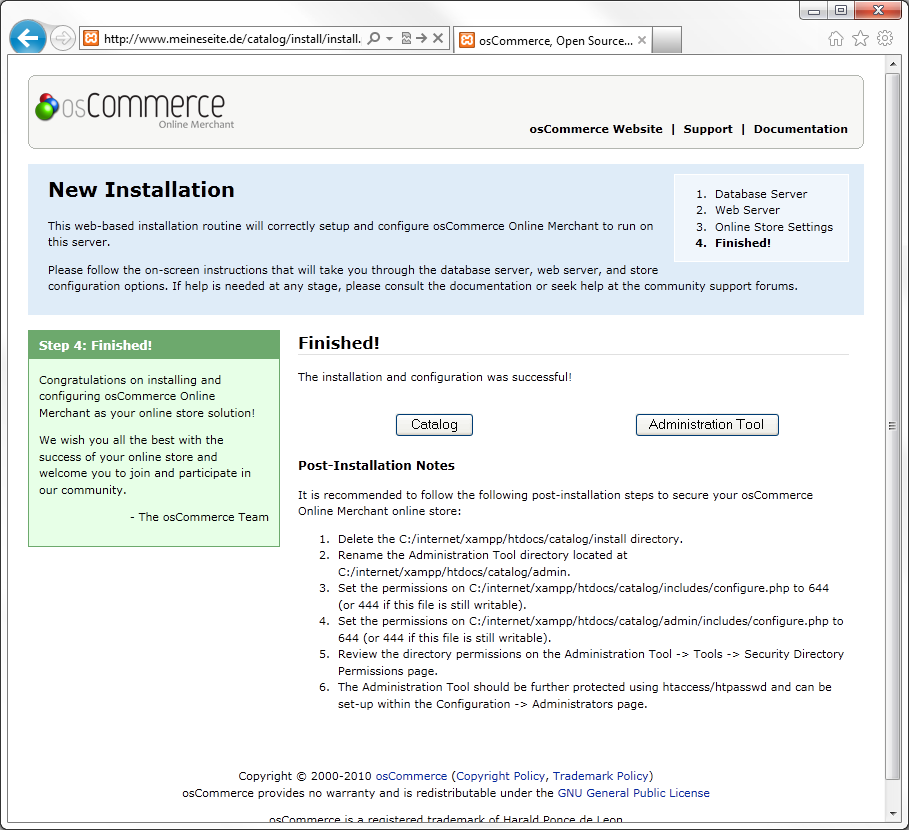Viewport: 909px width, 830px height.
Task: Open the browser Tools gear menu
Action: click(x=885, y=39)
